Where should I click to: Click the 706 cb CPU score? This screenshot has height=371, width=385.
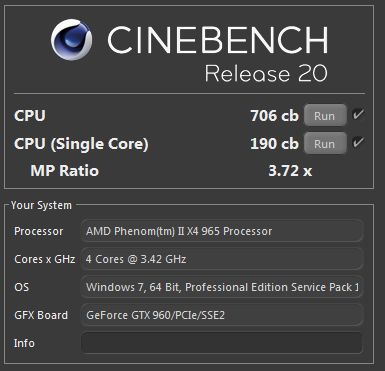coord(274,116)
